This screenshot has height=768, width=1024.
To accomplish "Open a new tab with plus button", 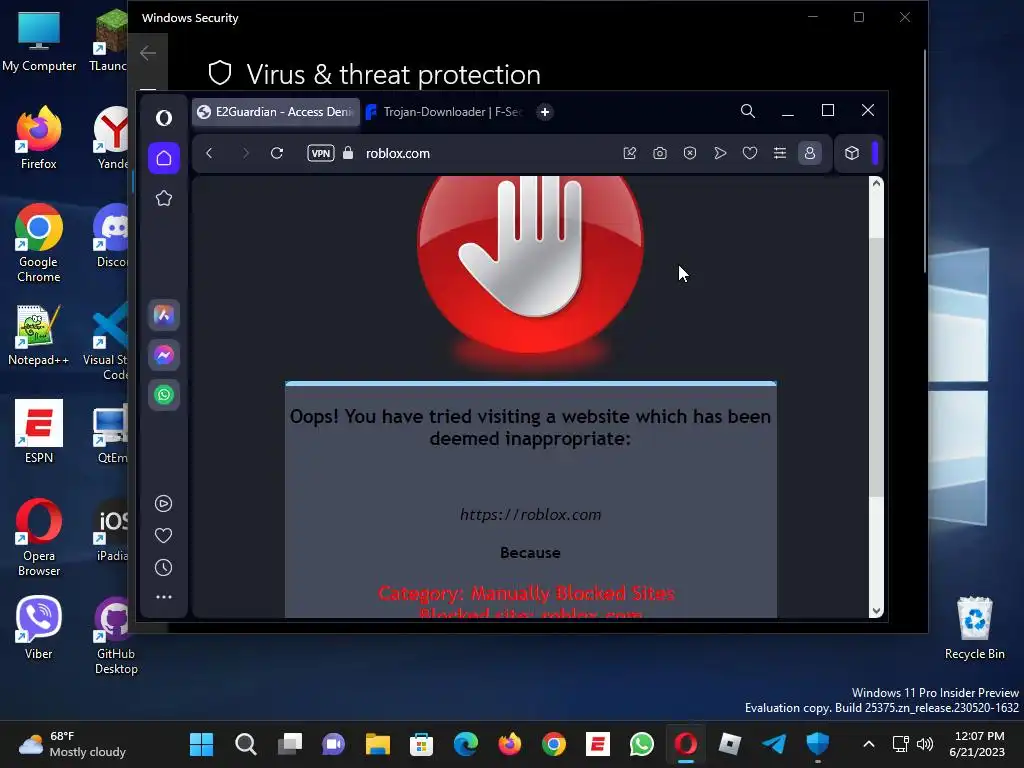I will pyautogui.click(x=545, y=112).
